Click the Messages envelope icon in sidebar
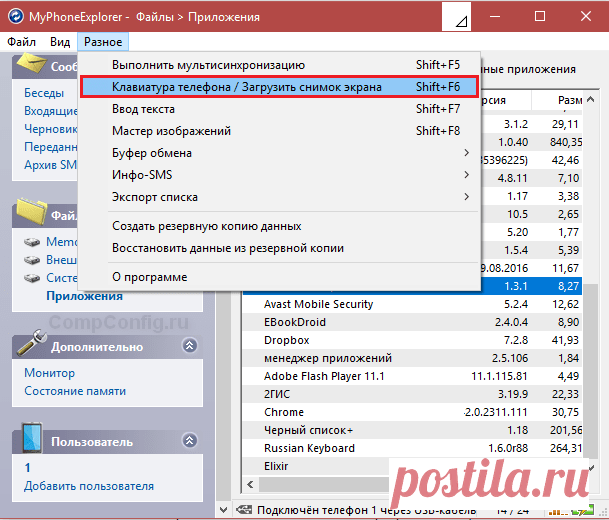The image size is (609, 520). pyautogui.click(x=33, y=63)
